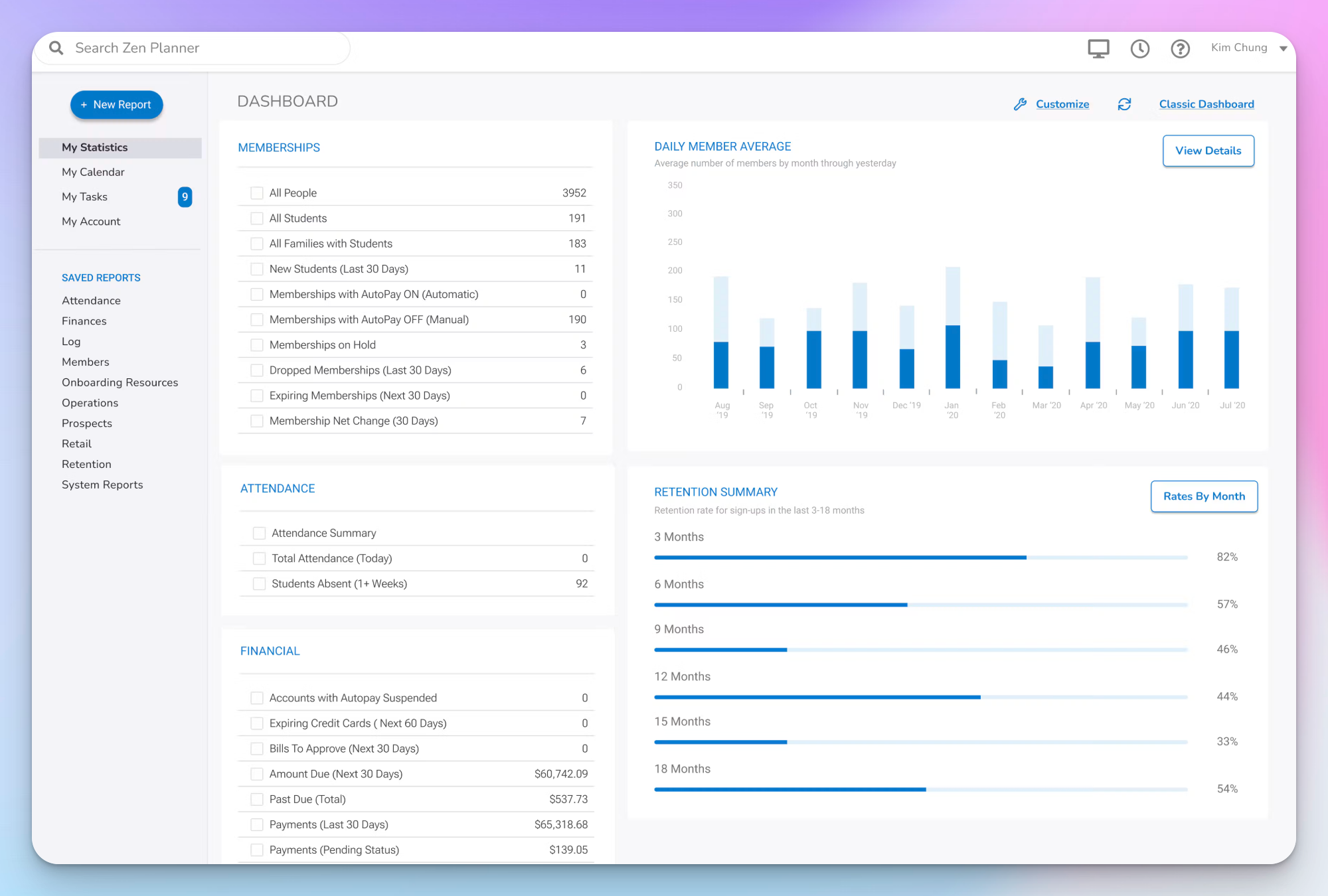This screenshot has width=1328, height=896.
Task: Check Memberships with AutoPay OFF checkbox
Action: pyautogui.click(x=256, y=319)
